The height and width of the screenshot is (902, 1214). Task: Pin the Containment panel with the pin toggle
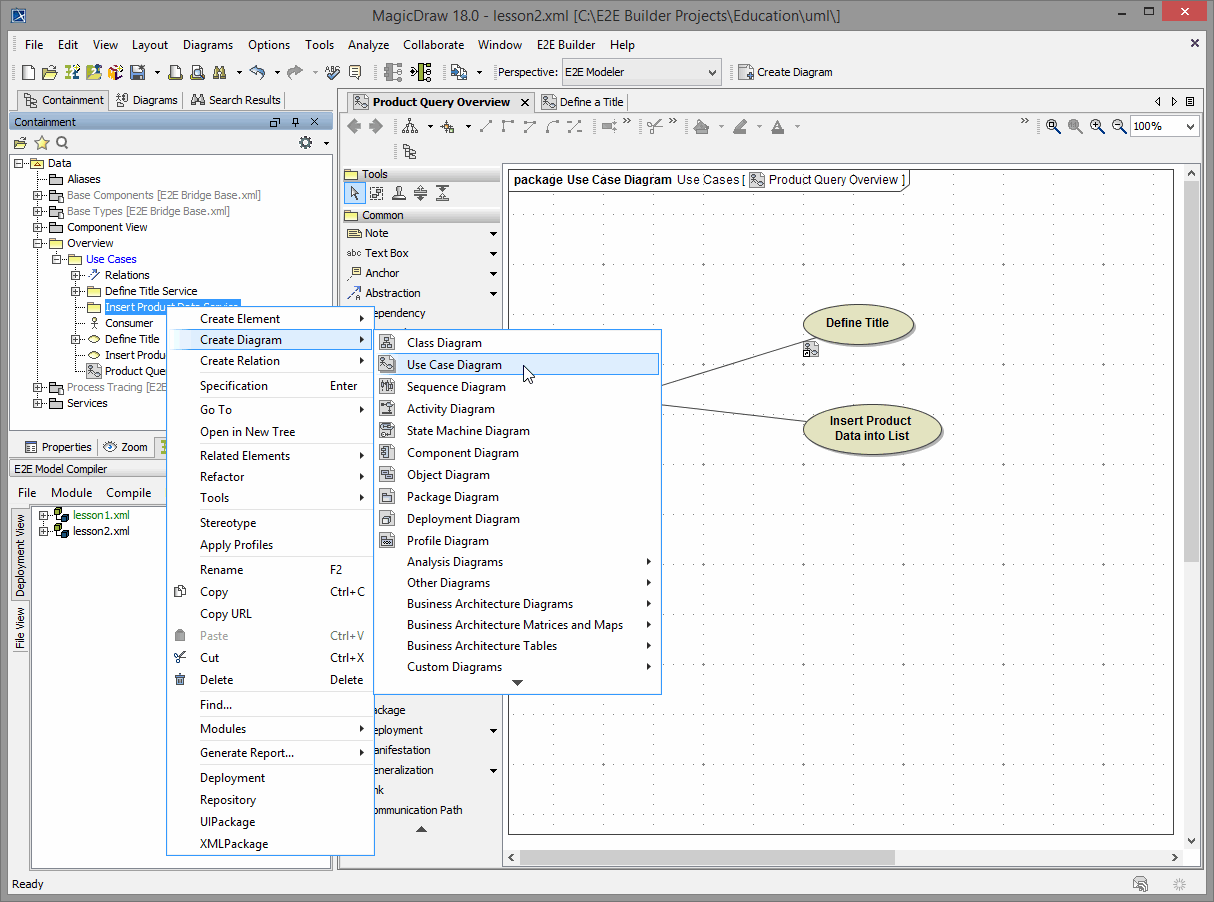(x=294, y=121)
